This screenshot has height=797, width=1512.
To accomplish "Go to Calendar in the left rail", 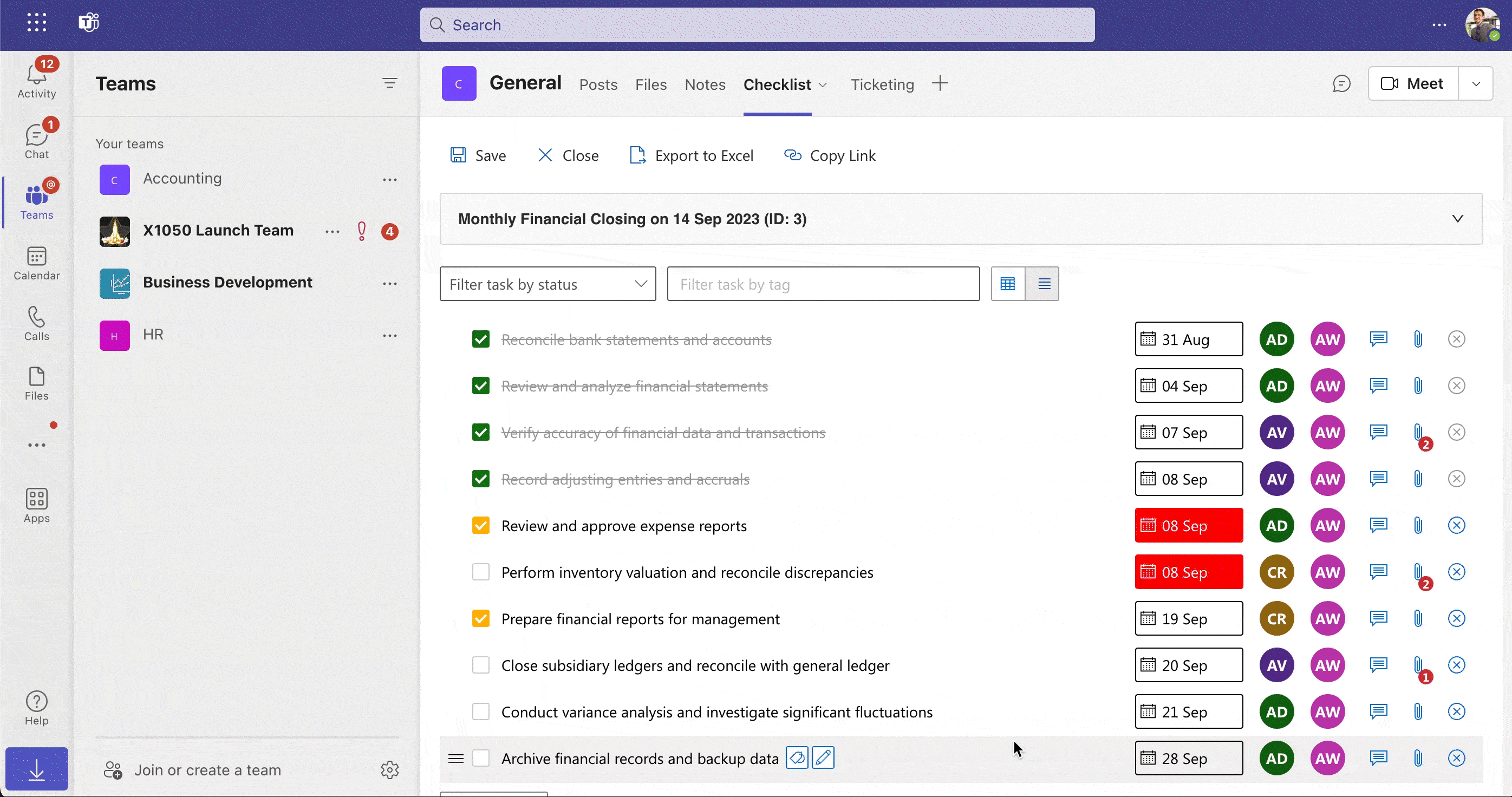I will 36,263.
